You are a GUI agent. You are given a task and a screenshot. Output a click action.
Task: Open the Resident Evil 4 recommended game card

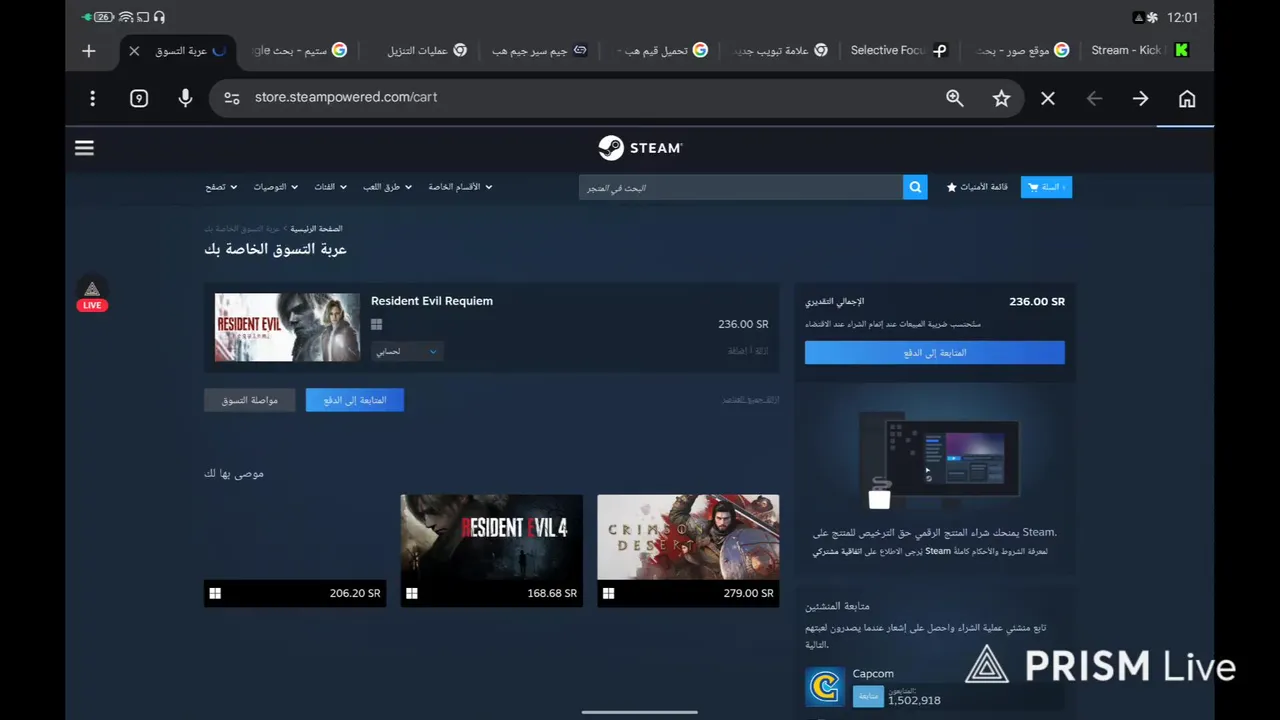coord(492,550)
